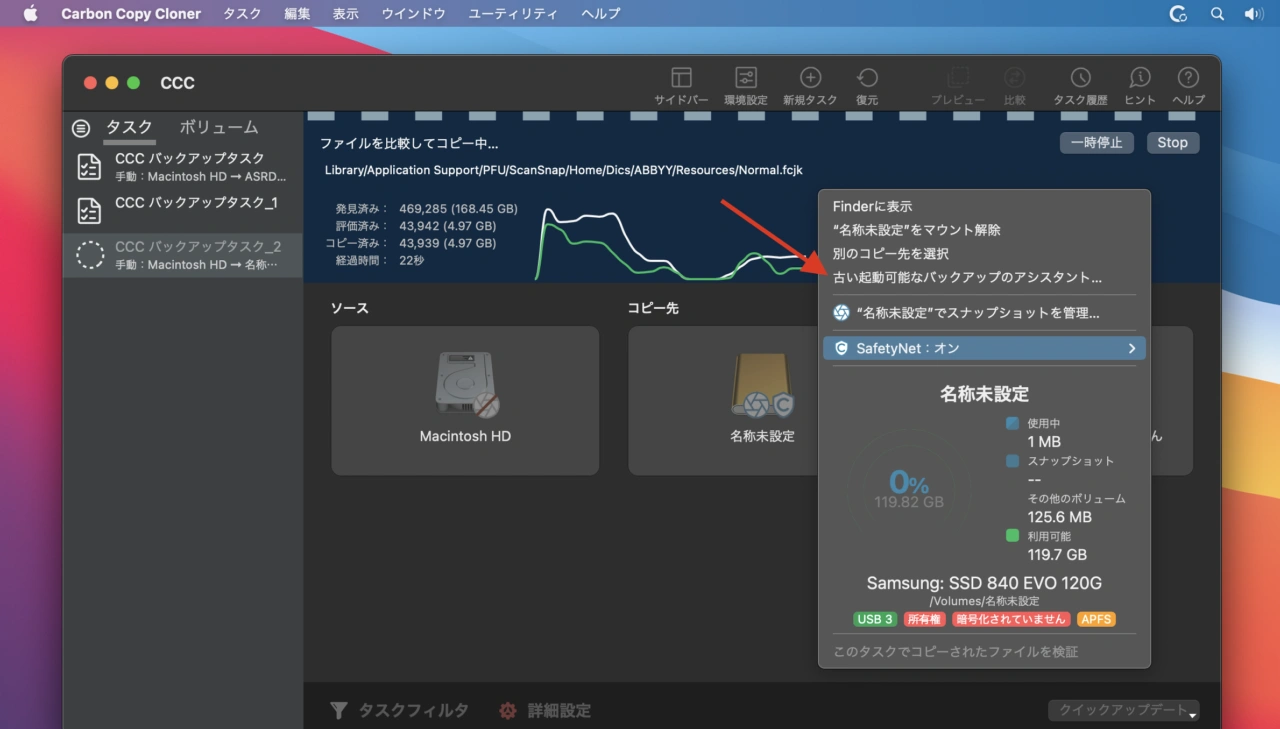Screen dimensions: 1280x729
Task: Toggle the サイドバー toolbar icon
Action: click(x=681, y=78)
